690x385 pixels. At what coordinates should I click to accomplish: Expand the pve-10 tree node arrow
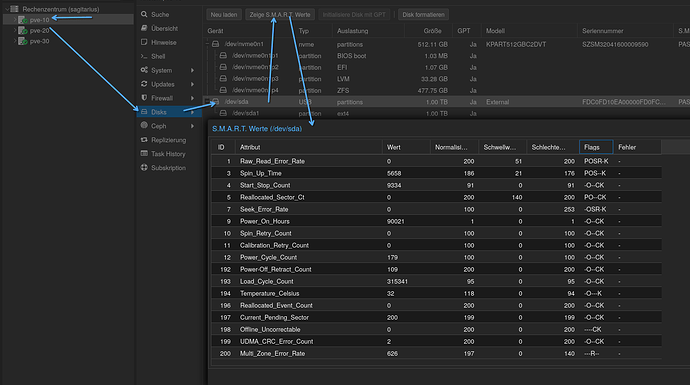click(x=15, y=20)
